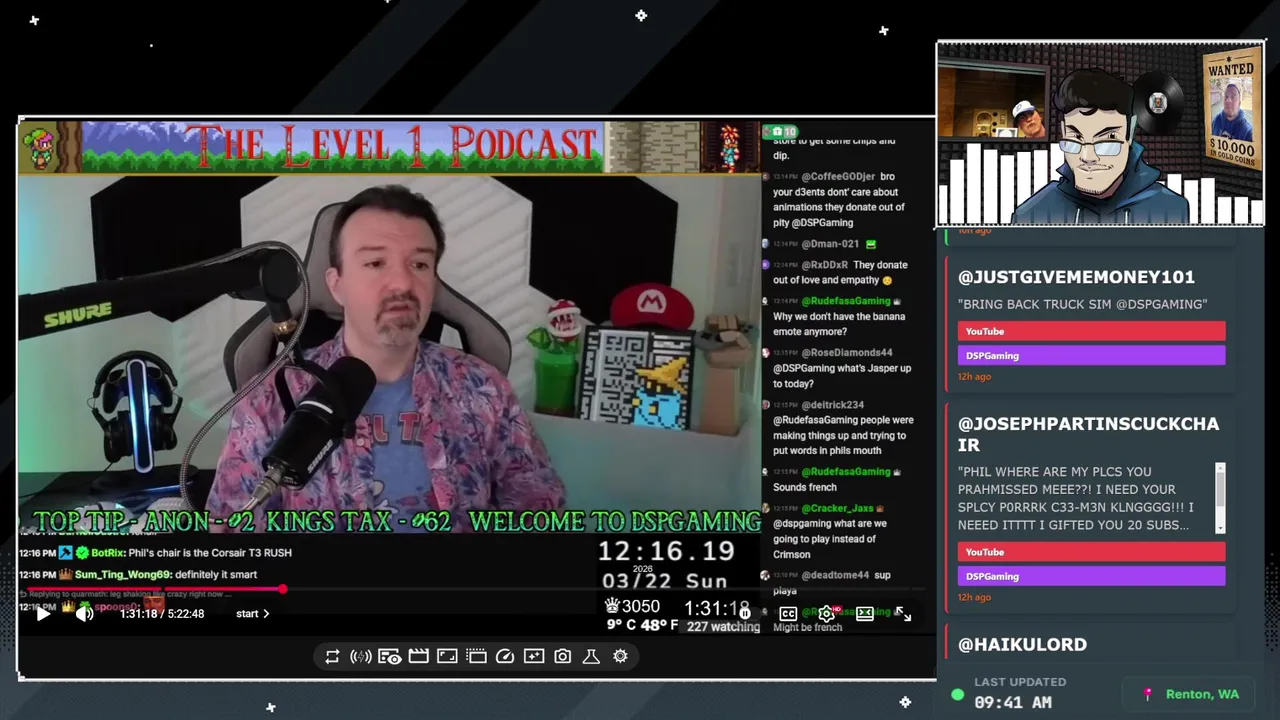Open the playback speed gauge icon
1280x720 pixels.
tap(505, 657)
